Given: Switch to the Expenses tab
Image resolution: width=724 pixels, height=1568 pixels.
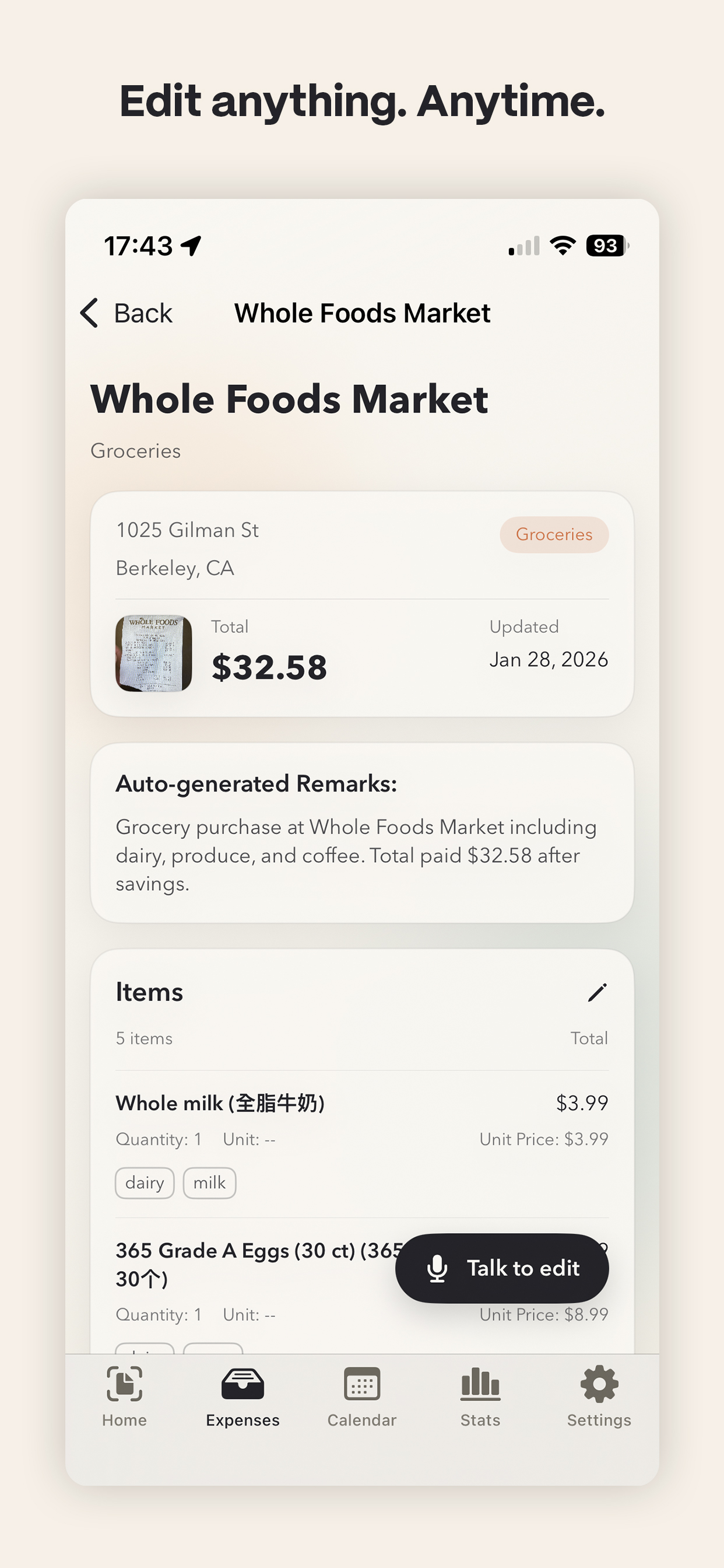Looking at the screenshot, I should click(x=242, y=1396).
